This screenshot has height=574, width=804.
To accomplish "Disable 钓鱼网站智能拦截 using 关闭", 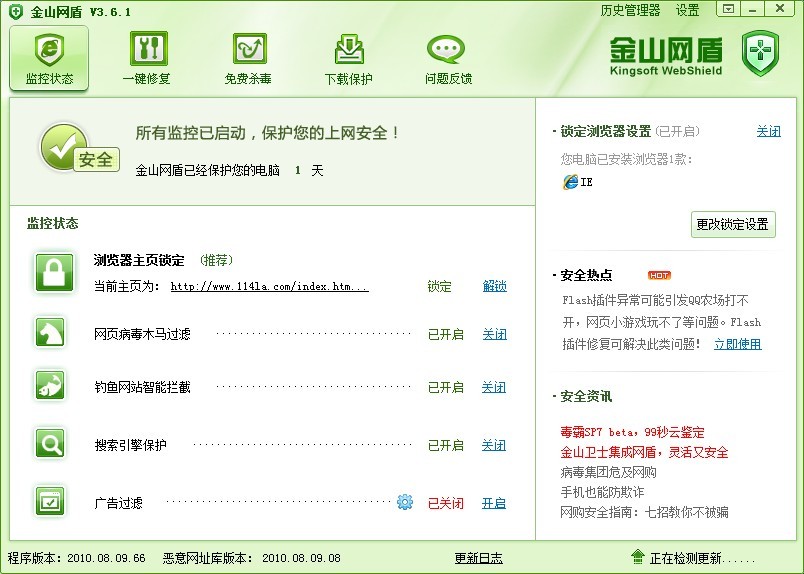I will point(494,388).
